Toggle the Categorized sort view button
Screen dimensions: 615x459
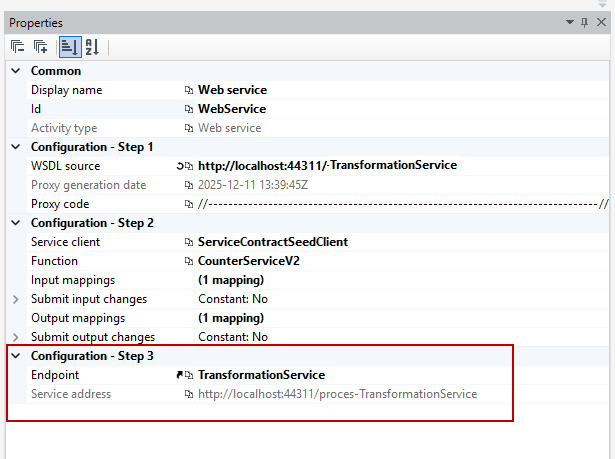click(70, 47)
